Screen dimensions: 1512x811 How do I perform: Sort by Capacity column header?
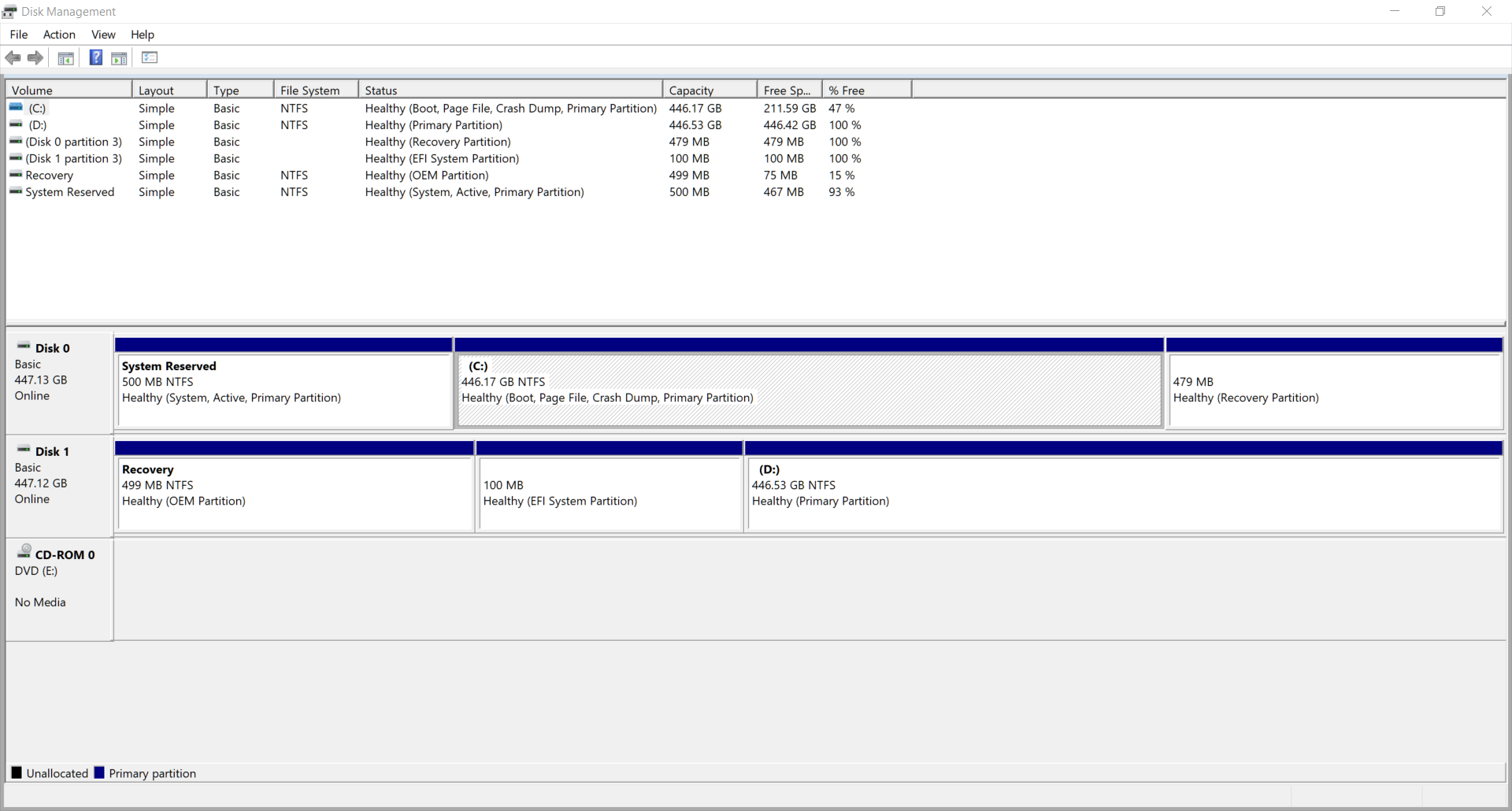(x=710, y=90)
